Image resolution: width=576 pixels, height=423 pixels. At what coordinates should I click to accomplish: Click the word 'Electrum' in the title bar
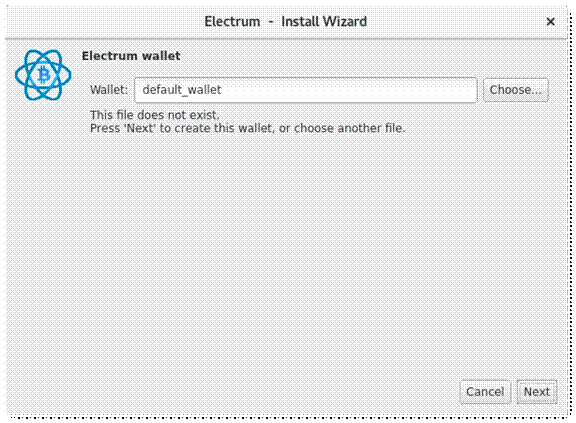[x=232, y=21]
